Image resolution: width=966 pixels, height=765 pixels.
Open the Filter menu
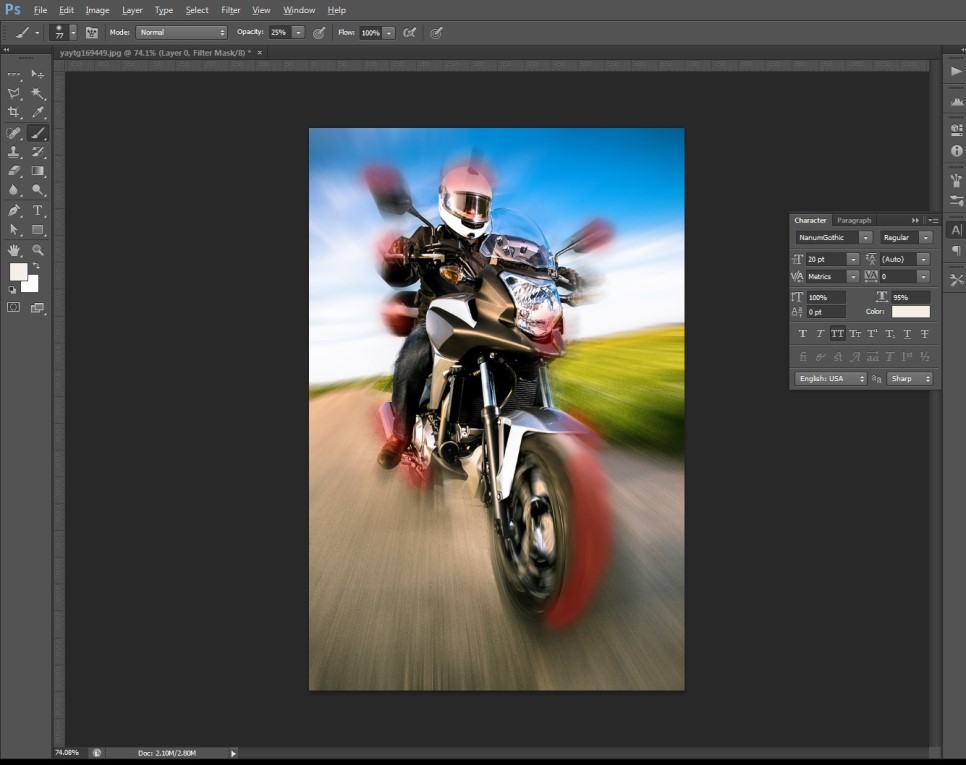point(230,10)
